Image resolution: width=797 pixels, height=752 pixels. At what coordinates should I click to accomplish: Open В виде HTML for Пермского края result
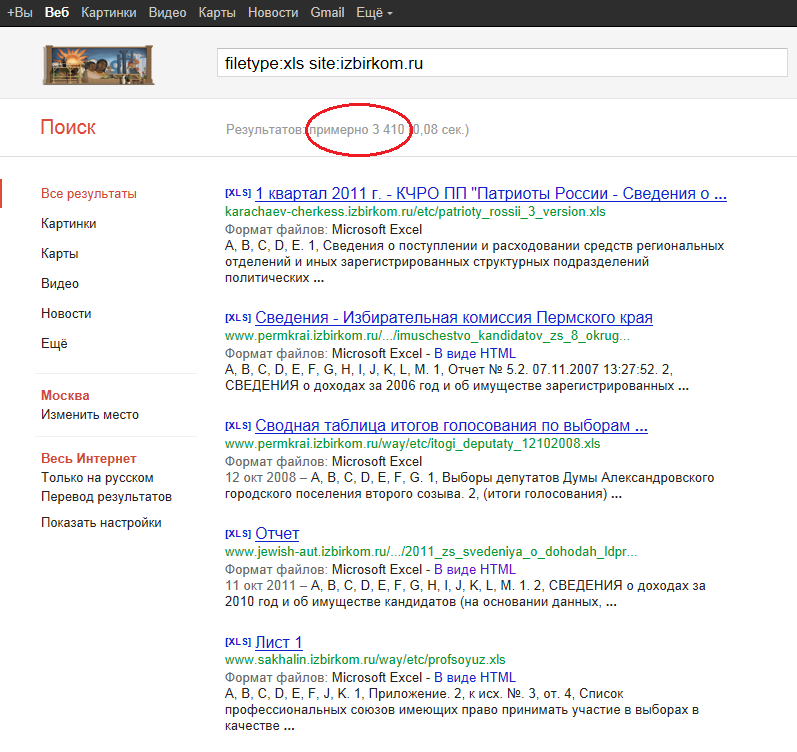(475, 353)
